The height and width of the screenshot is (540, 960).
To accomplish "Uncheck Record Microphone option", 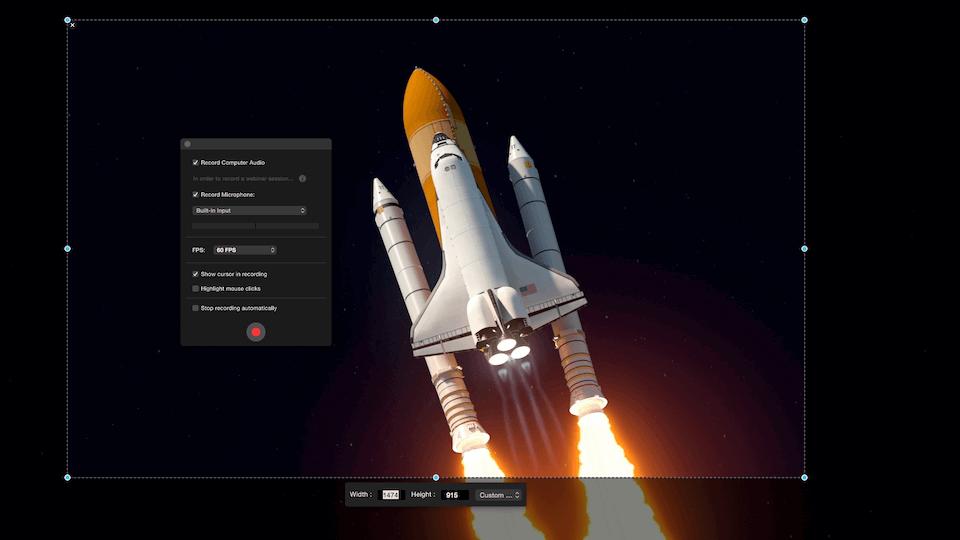I will (x=196, y=195).
